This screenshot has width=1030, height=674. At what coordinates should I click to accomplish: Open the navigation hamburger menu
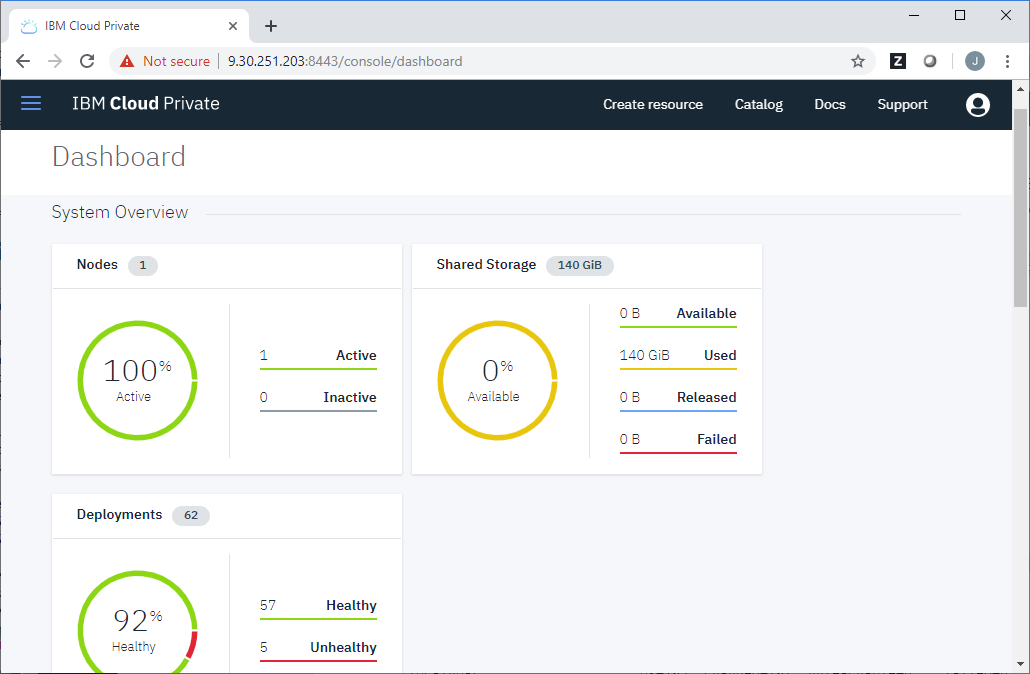click(31, 103)
